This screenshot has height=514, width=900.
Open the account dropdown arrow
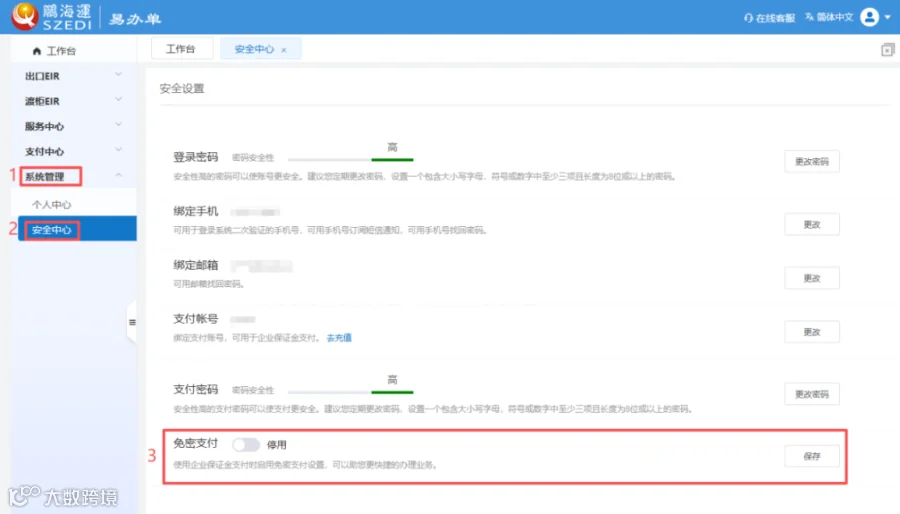pos(887,17)
